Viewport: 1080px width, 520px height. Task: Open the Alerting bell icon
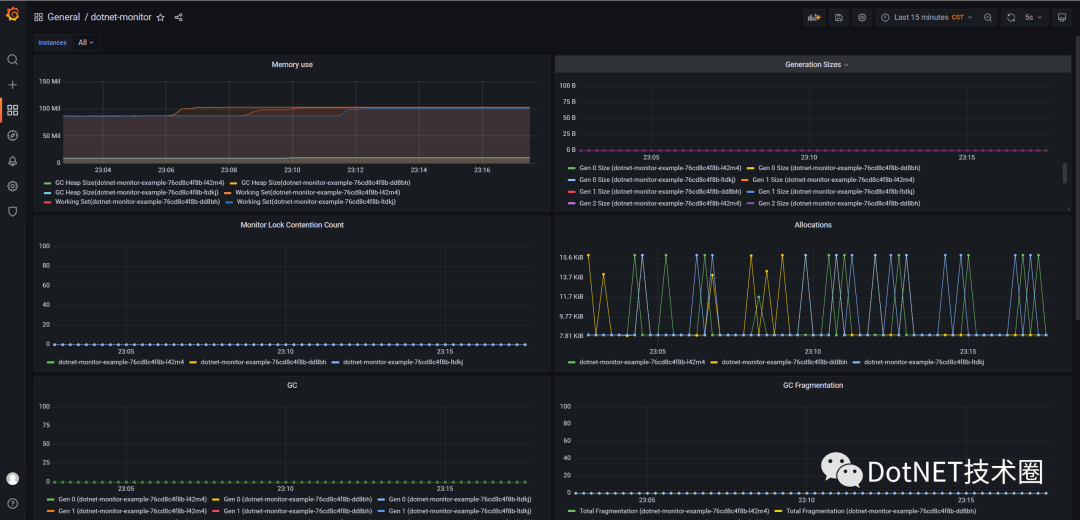click(12, 161)
